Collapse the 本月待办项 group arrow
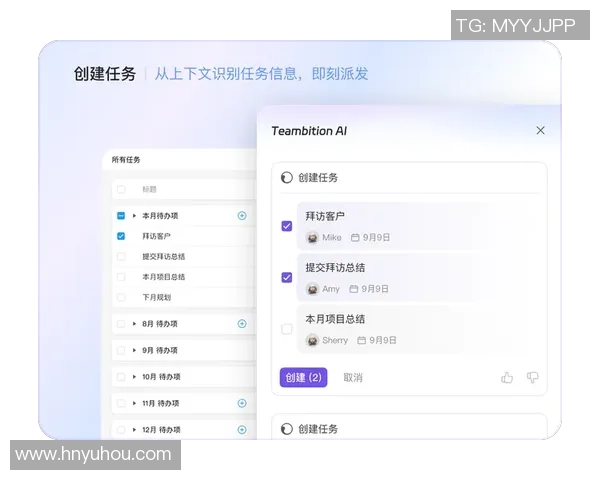This screenshot has height=480, width=600. click(134, 216)
